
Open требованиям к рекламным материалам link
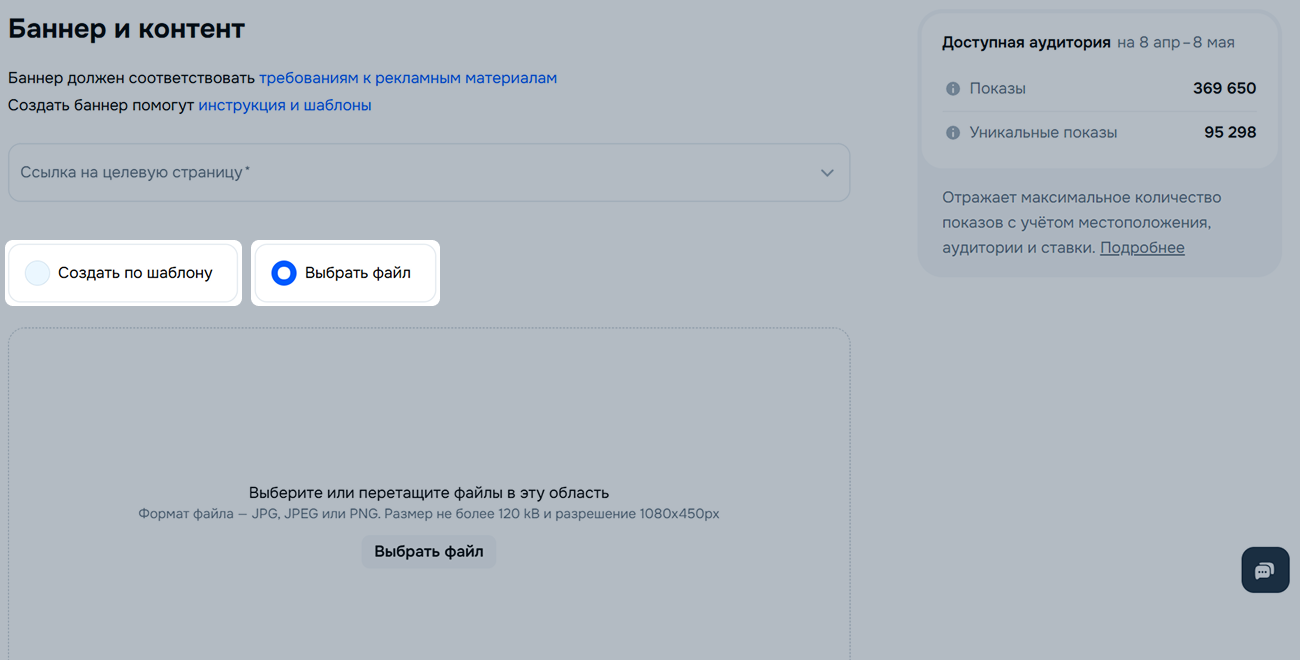point(407,78)
